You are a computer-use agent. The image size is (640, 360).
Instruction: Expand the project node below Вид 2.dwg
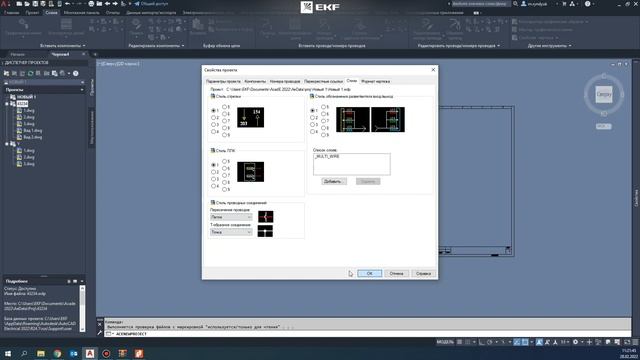[7, 144]
